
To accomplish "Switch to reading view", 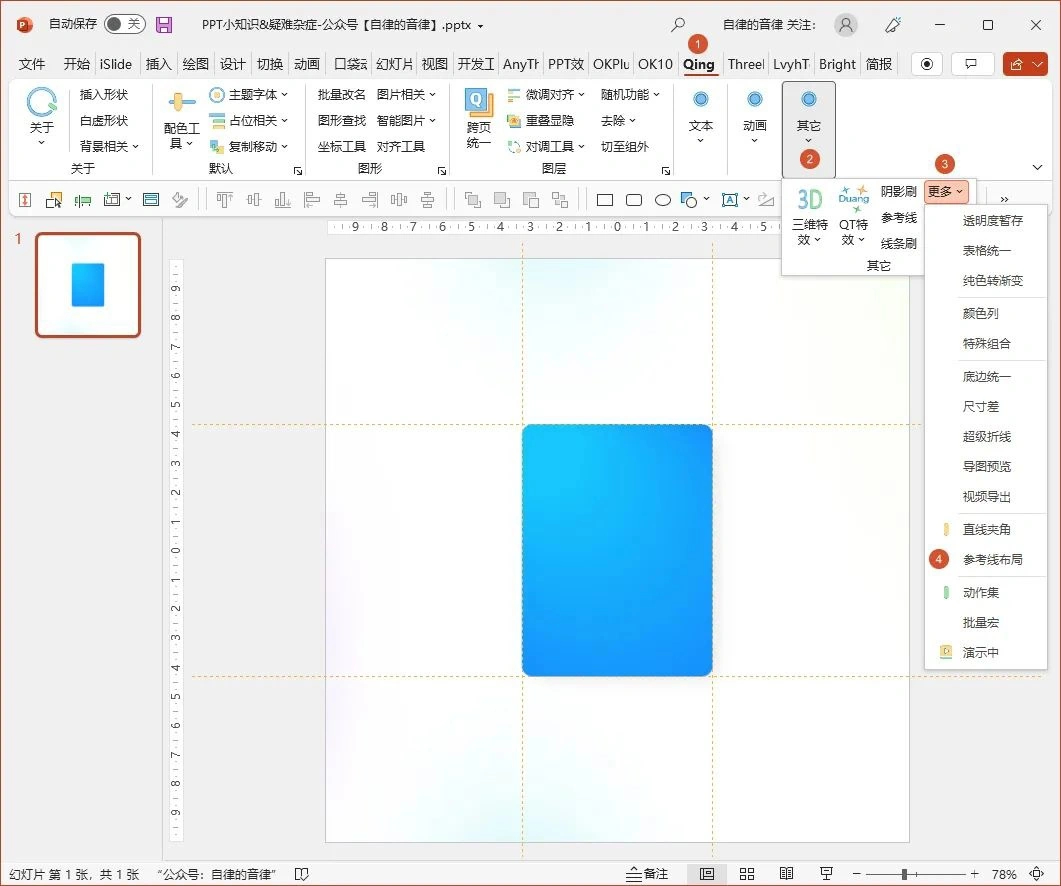I will click(x=786, y=874).
